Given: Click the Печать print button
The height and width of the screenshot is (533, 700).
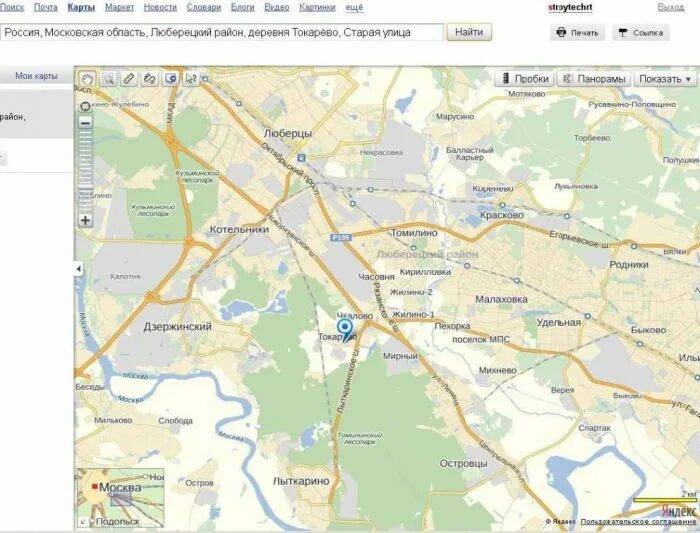Looking at the screenshot, I should [x=577, y=33].
